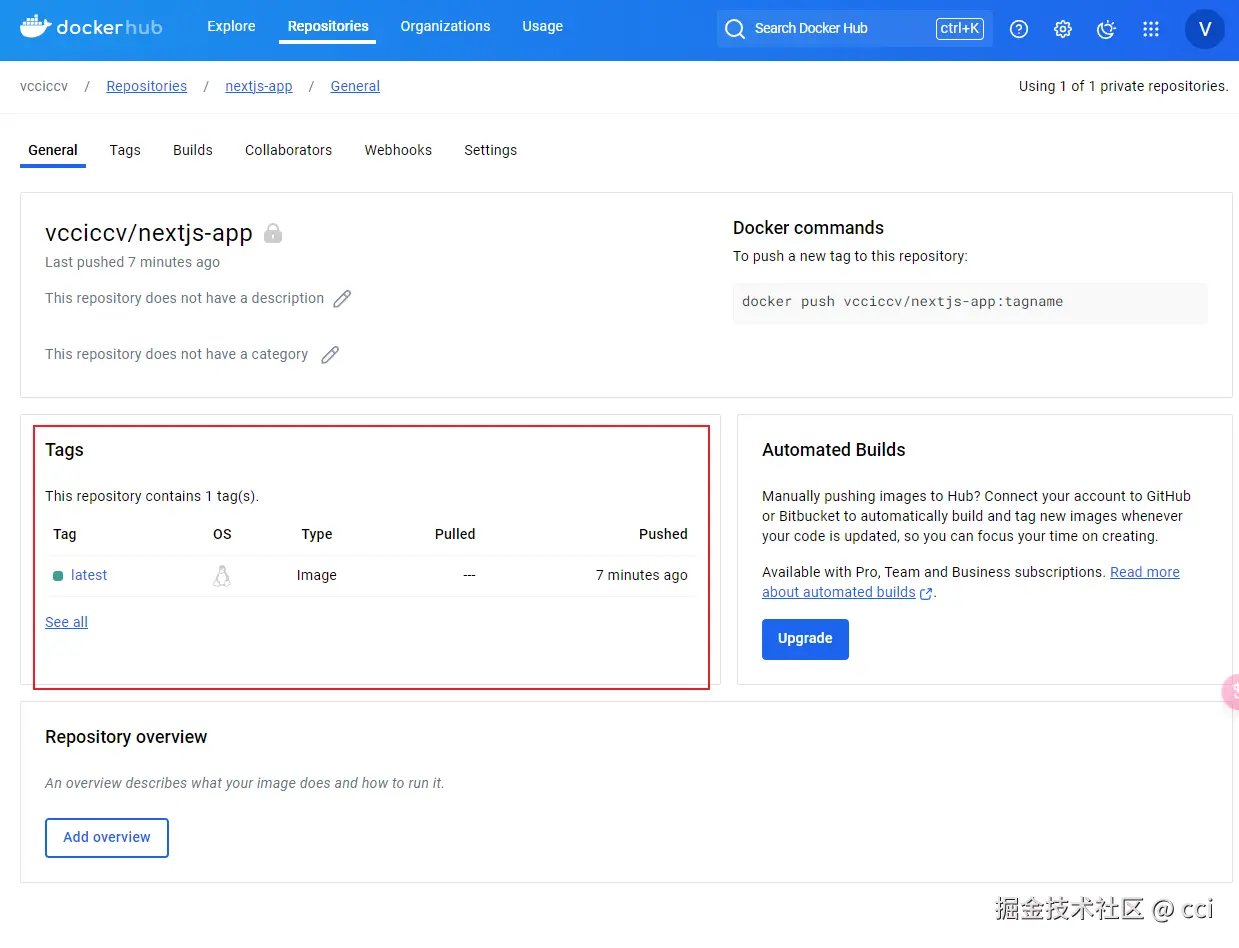Click the private lock icon beside repository name
Image resolution: width=1239 pixels, height=948 pixels.
(273, 234)
